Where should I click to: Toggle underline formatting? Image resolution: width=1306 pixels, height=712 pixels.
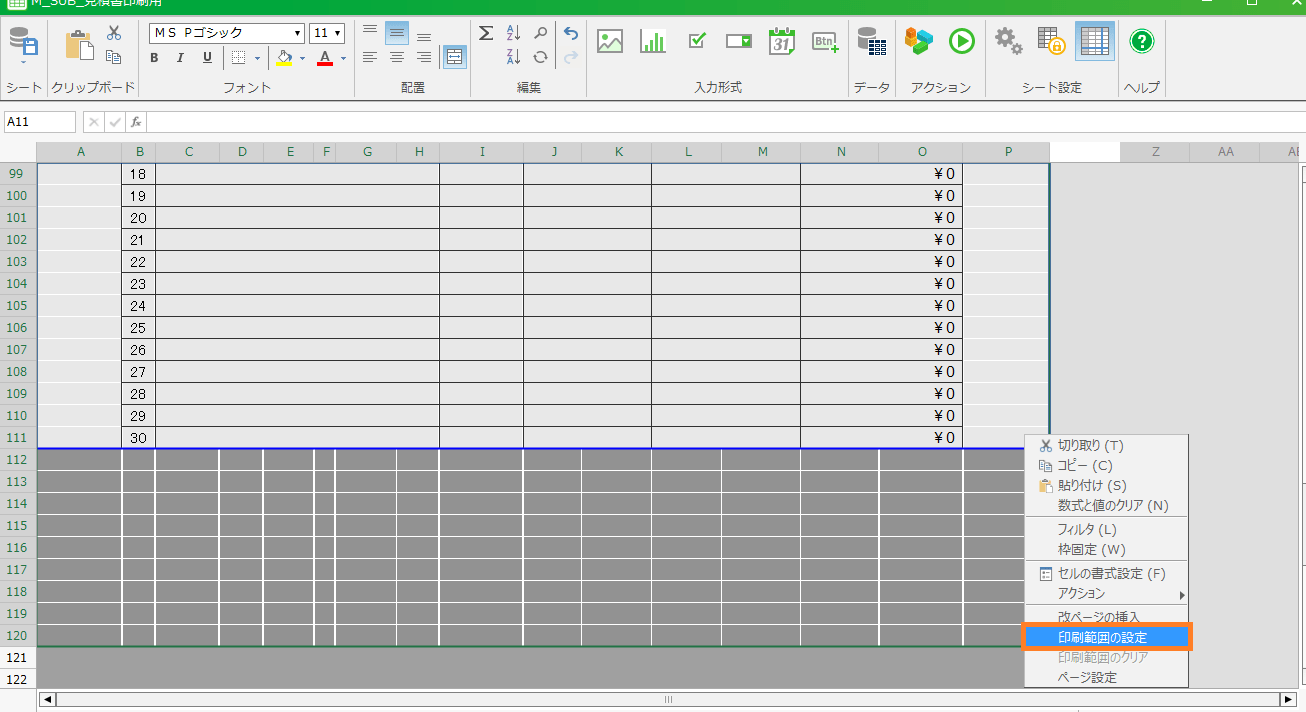207,58
